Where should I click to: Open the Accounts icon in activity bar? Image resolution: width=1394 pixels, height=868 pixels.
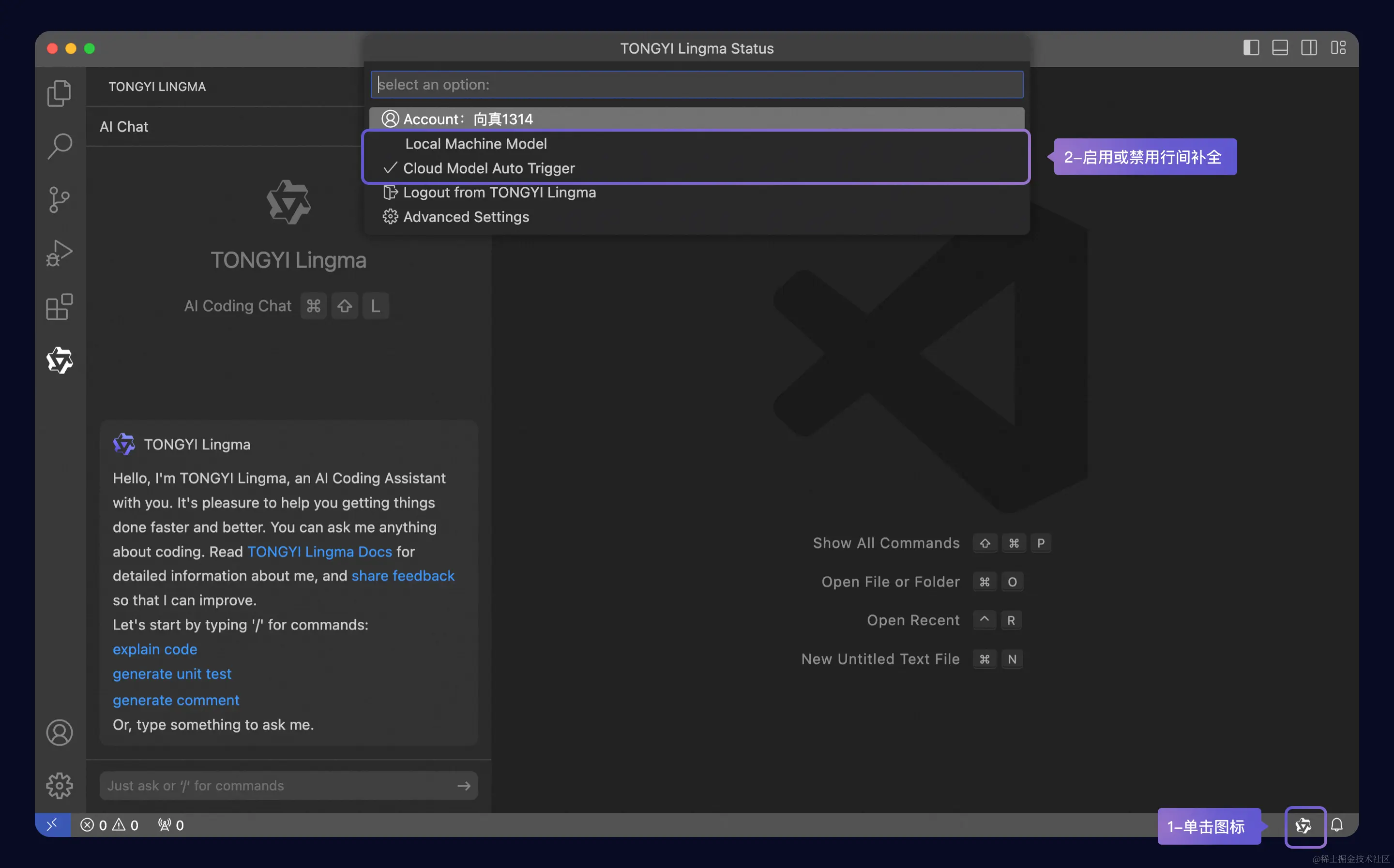point(59,733)
